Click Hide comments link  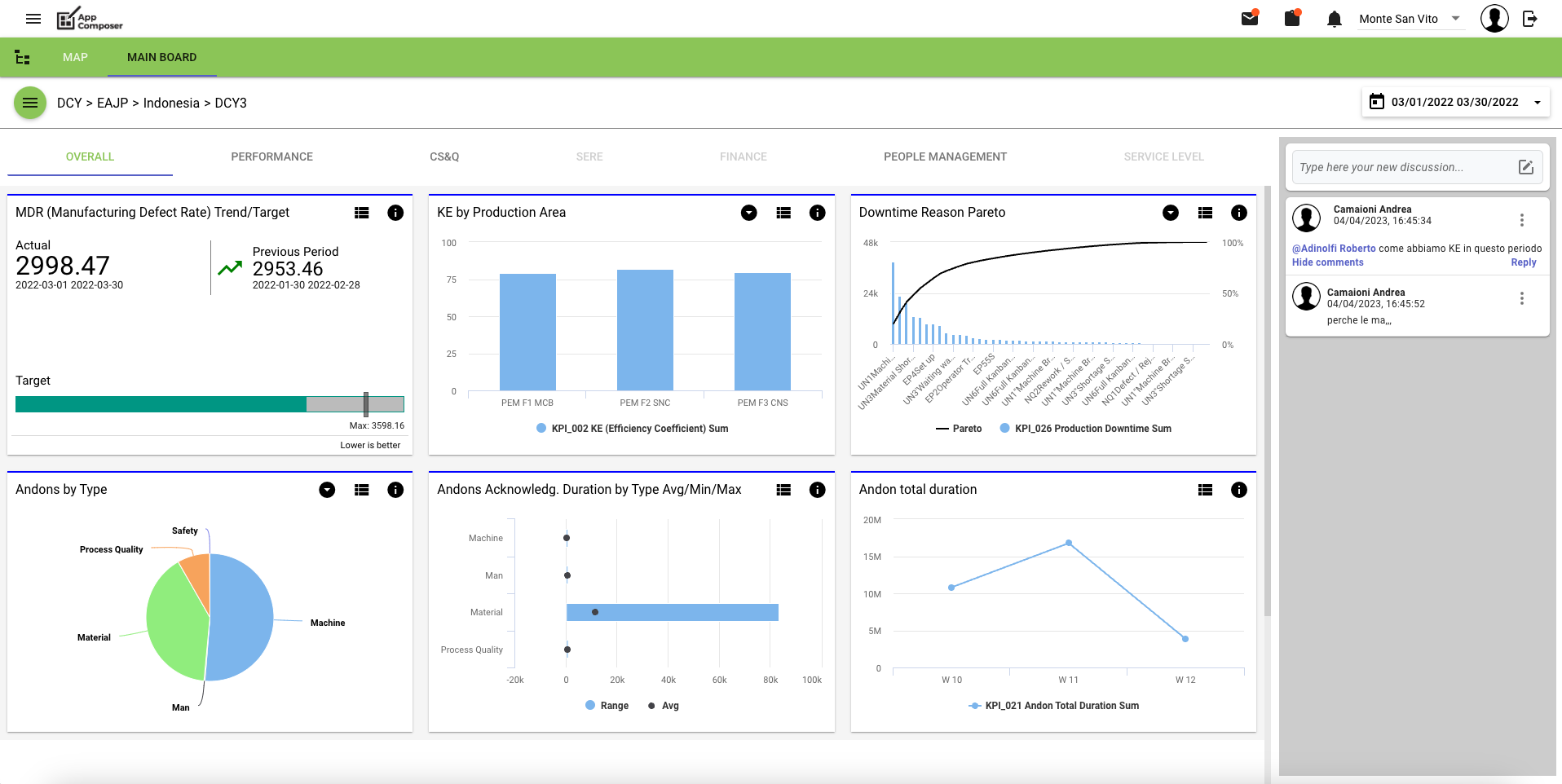pos(1327,262)
